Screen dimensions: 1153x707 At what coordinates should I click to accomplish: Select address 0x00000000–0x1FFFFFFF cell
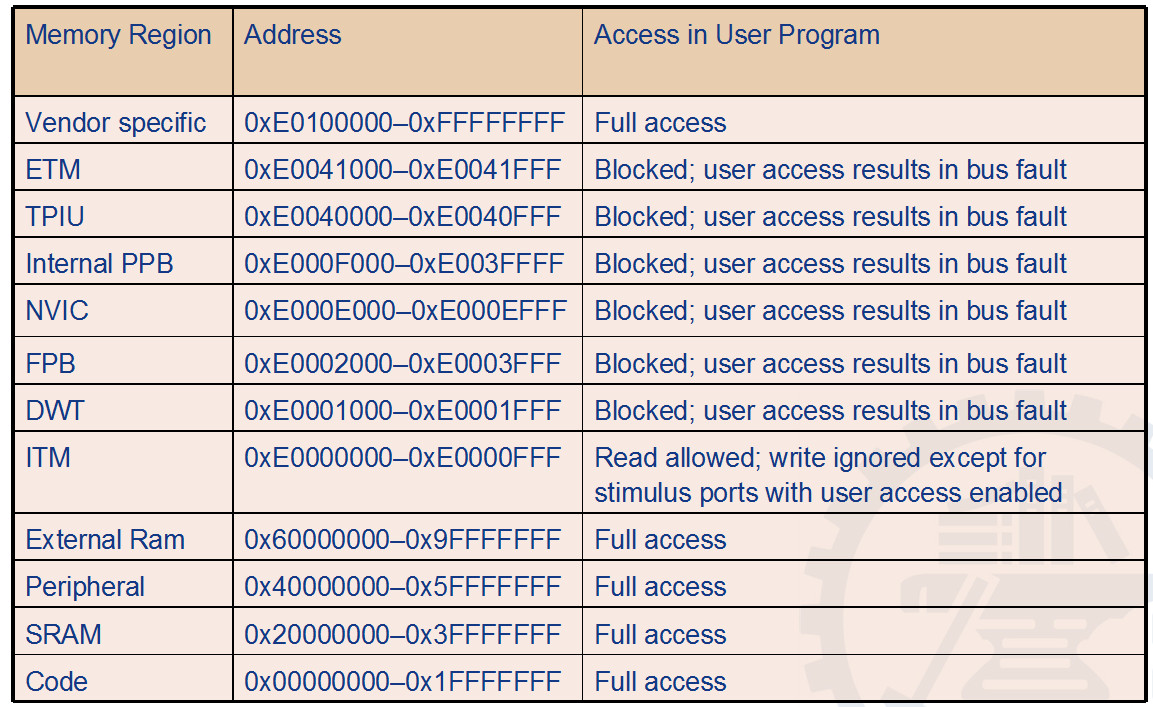403,682
